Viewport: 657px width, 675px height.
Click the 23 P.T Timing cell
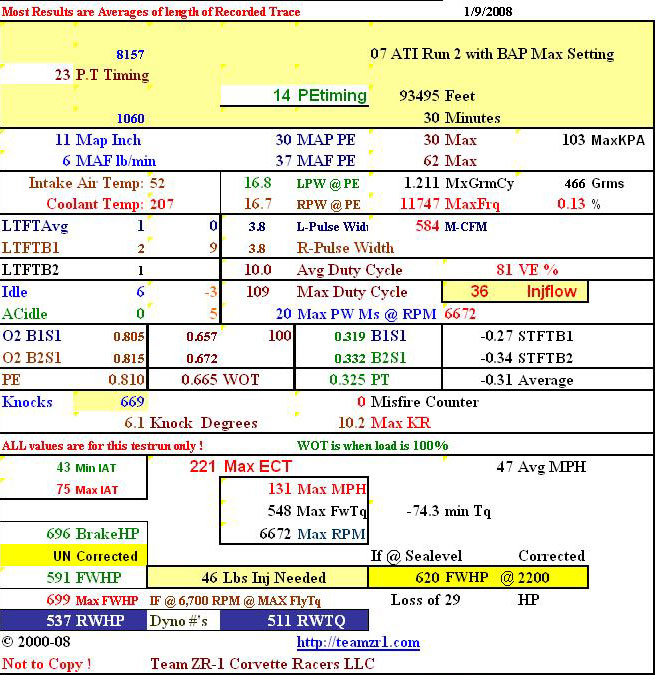pos(102,75)
